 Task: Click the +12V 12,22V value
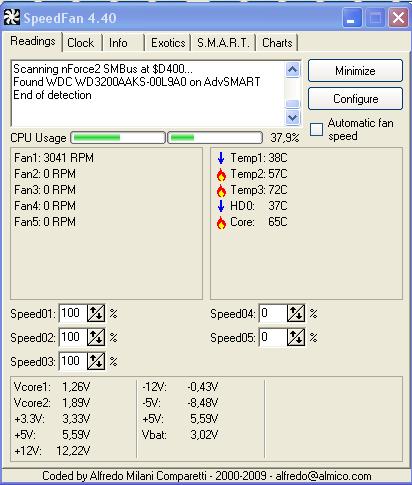[x=73, y=451]
